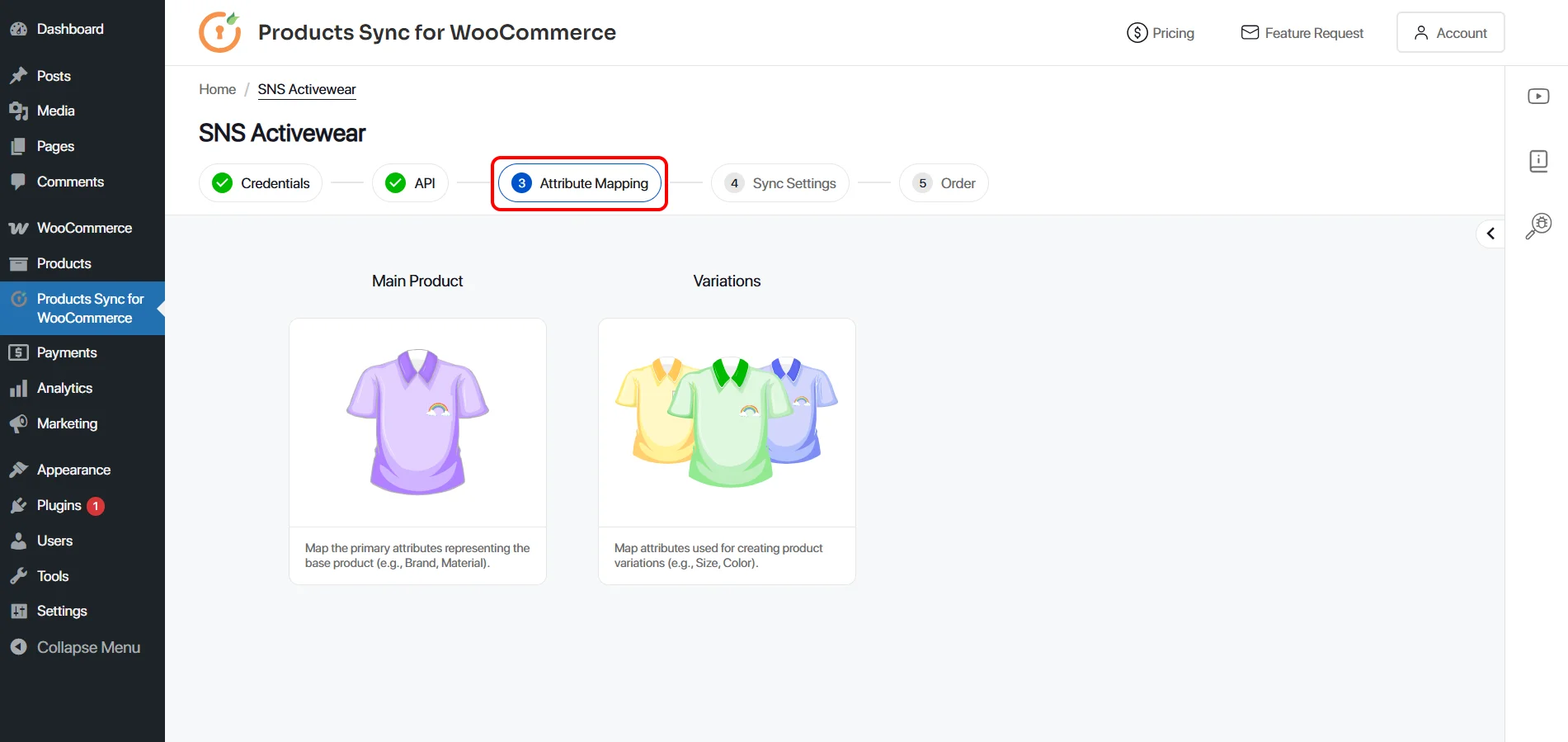The width and height of the screenshot is (1568, 742).
Task: Click the Account button
Action: (x=1450, y=32)
